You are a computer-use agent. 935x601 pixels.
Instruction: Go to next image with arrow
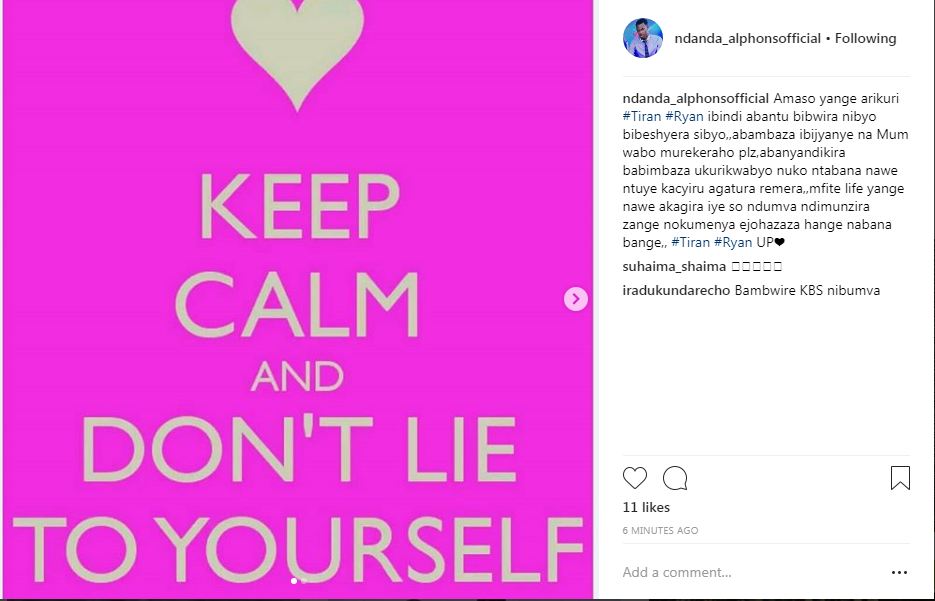pyautogui.click(x=575, y=299)
